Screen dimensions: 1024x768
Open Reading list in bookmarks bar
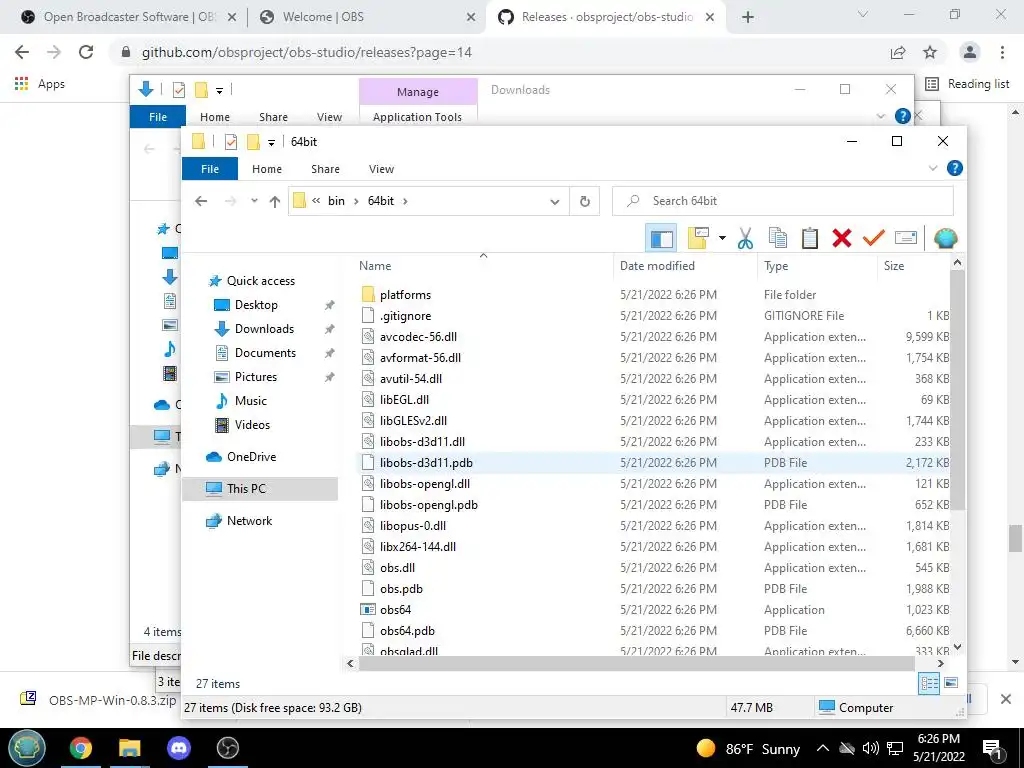pyautogui.click(x=967, y=84)
